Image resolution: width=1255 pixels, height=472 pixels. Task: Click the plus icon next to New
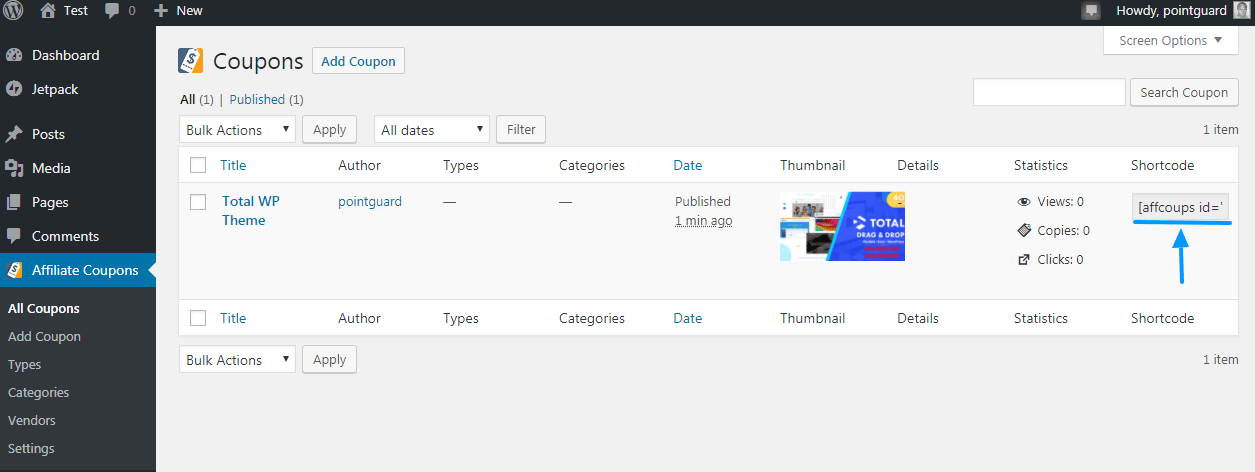pyautogui.click(x=161, y=11)
